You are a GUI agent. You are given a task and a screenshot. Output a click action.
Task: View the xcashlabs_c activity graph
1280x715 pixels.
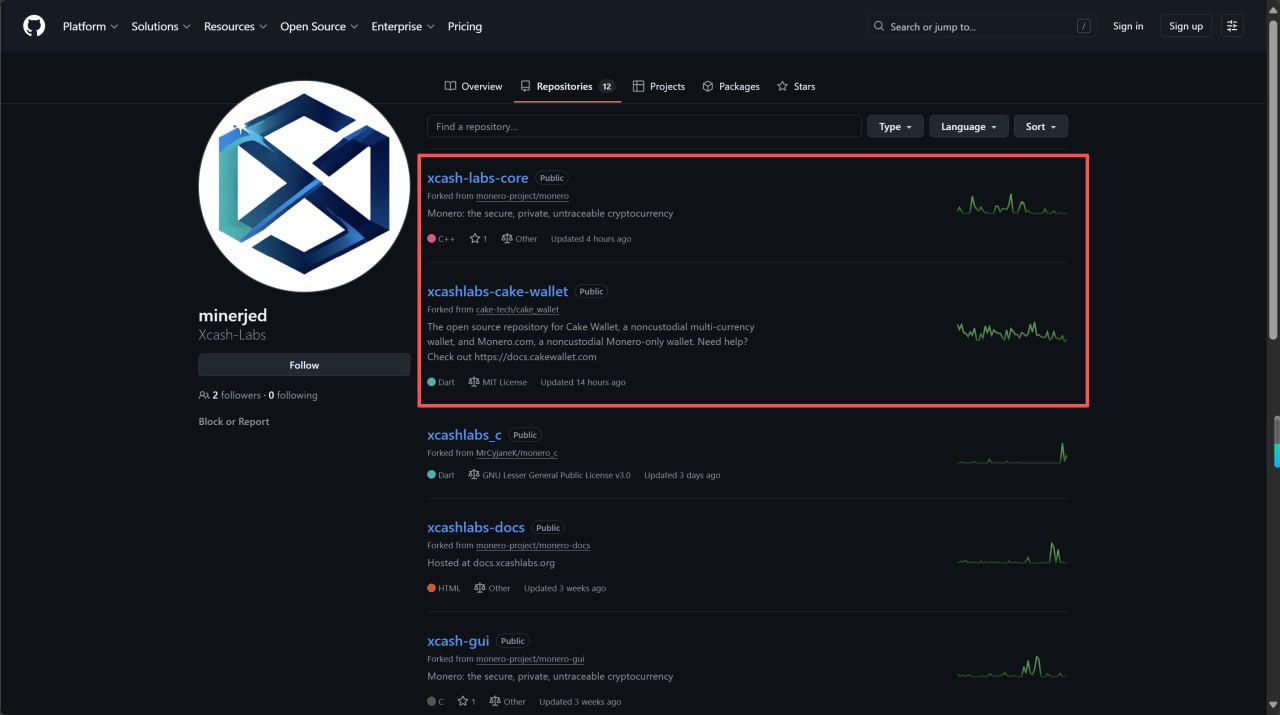pos(1011,453)
